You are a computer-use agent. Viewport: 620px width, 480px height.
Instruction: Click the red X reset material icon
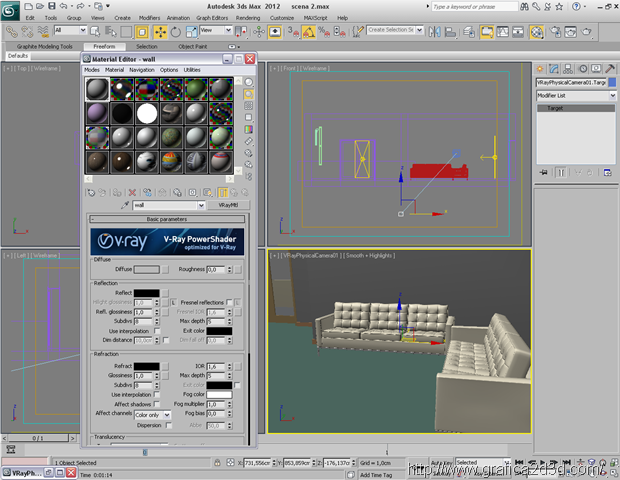pos(131,191)
